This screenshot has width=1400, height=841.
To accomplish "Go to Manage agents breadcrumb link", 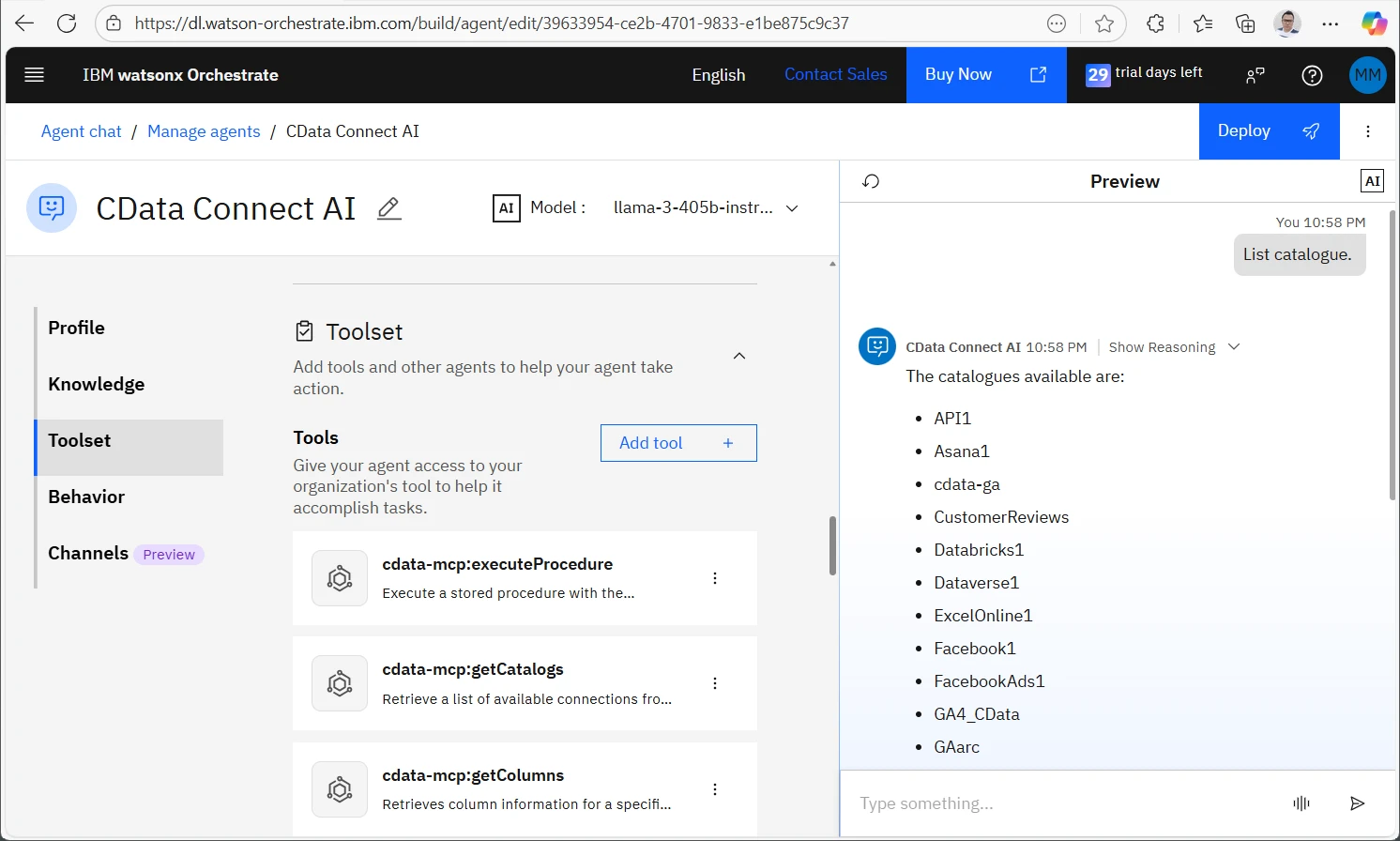I will [204, 131].
